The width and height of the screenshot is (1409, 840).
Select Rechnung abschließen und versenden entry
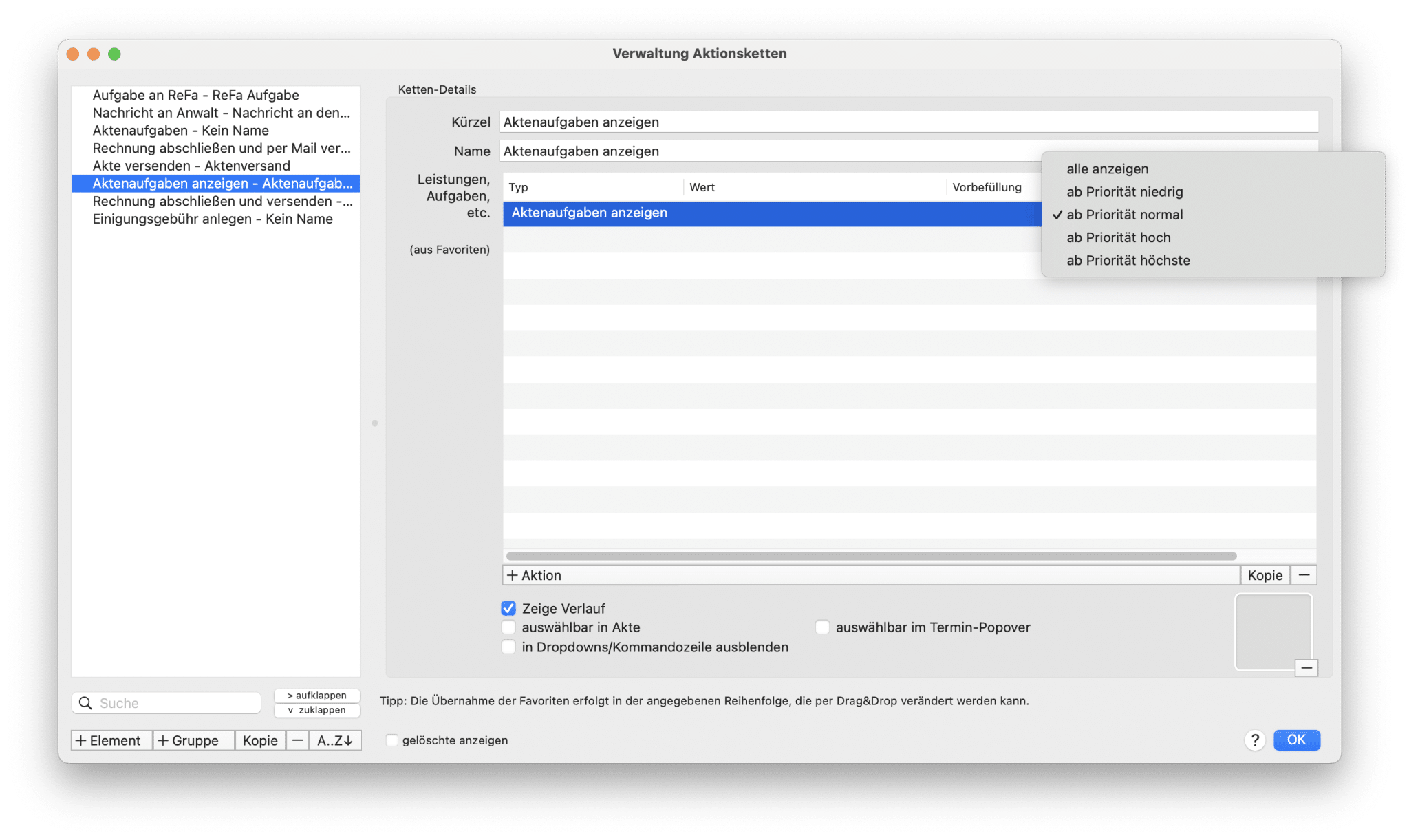tap(215, 201)
